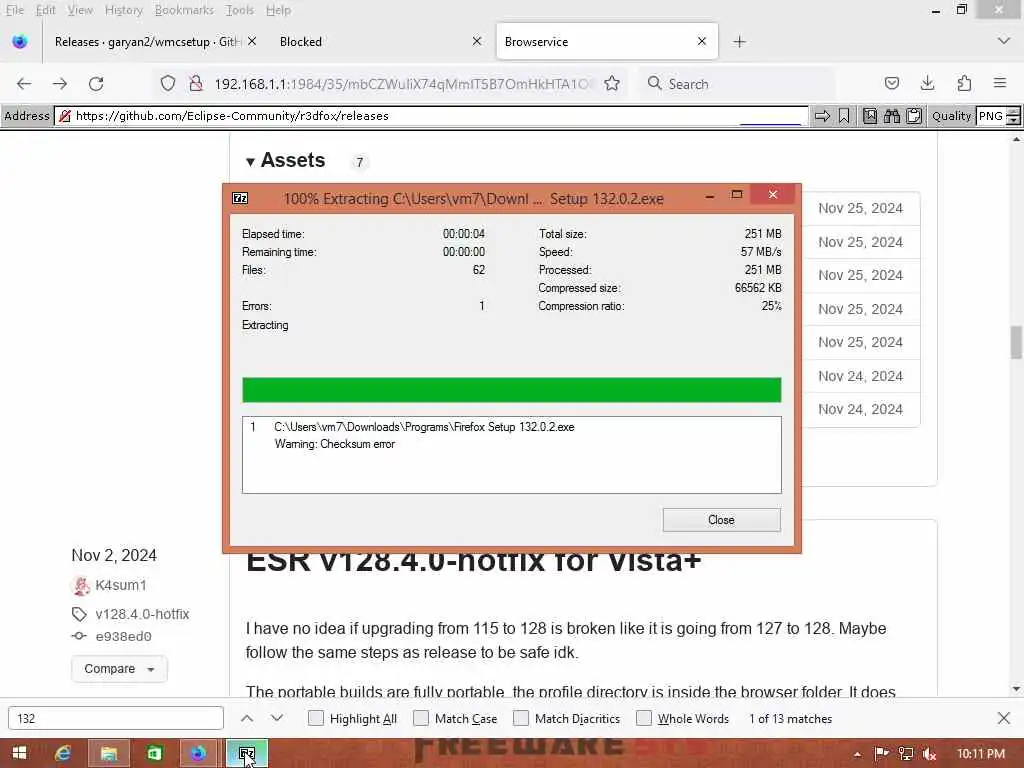This screenshot has width=1024, height=768.
Task: Click the Firefox View icon
Action: coord(20,42)
